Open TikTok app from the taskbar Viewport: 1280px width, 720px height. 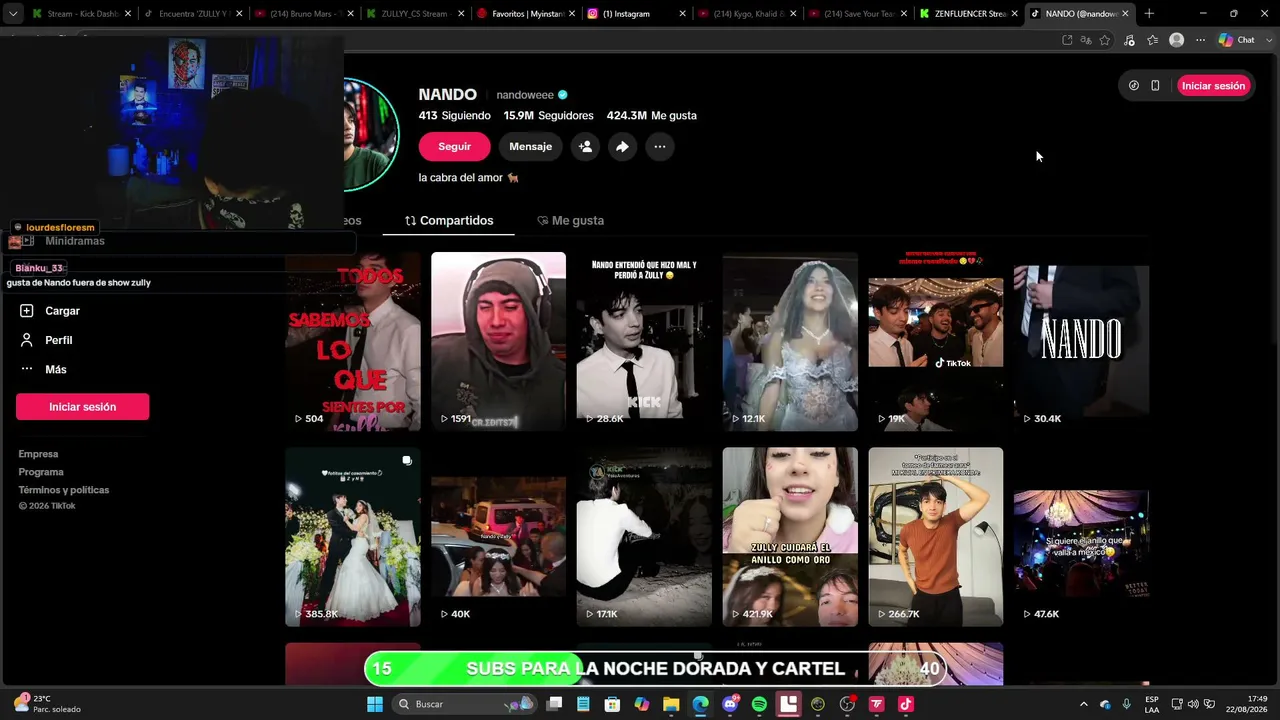[x=905, y=704]
